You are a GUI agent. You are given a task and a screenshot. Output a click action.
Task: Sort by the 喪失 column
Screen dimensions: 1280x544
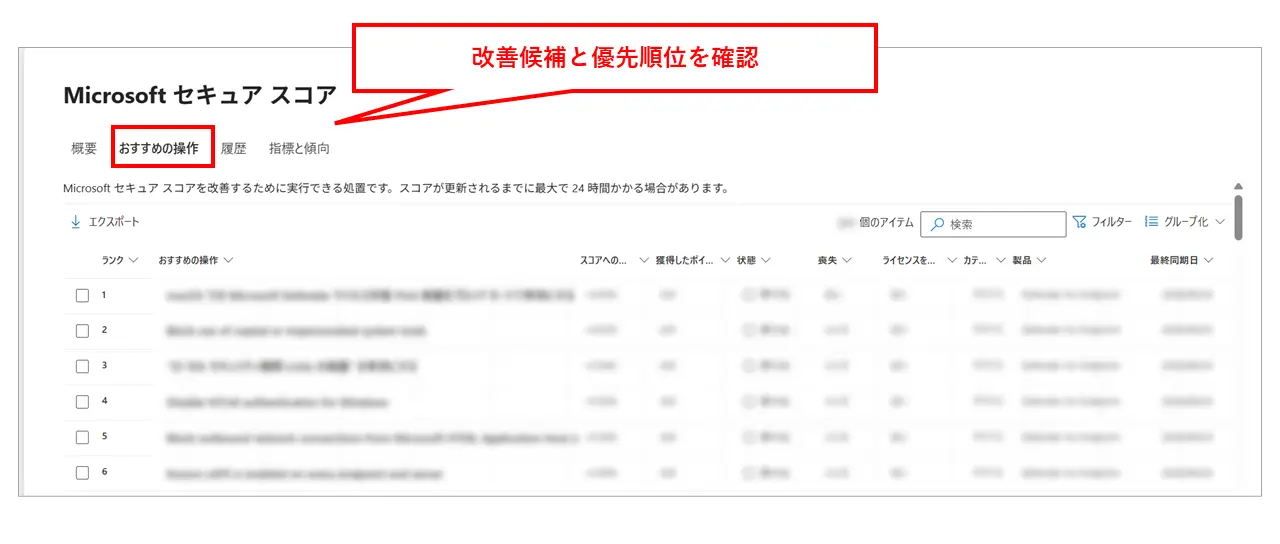click(834, 260)
